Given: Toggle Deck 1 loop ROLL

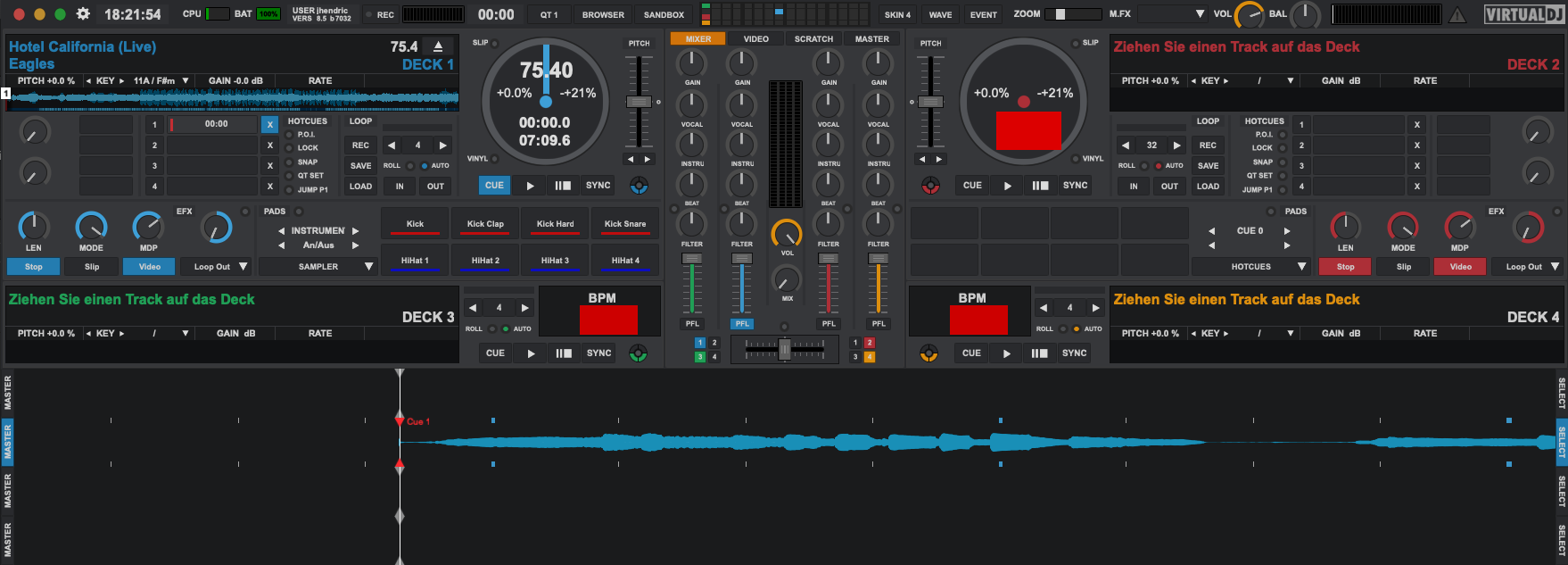Looking at the screenshot, I should 410,166.
